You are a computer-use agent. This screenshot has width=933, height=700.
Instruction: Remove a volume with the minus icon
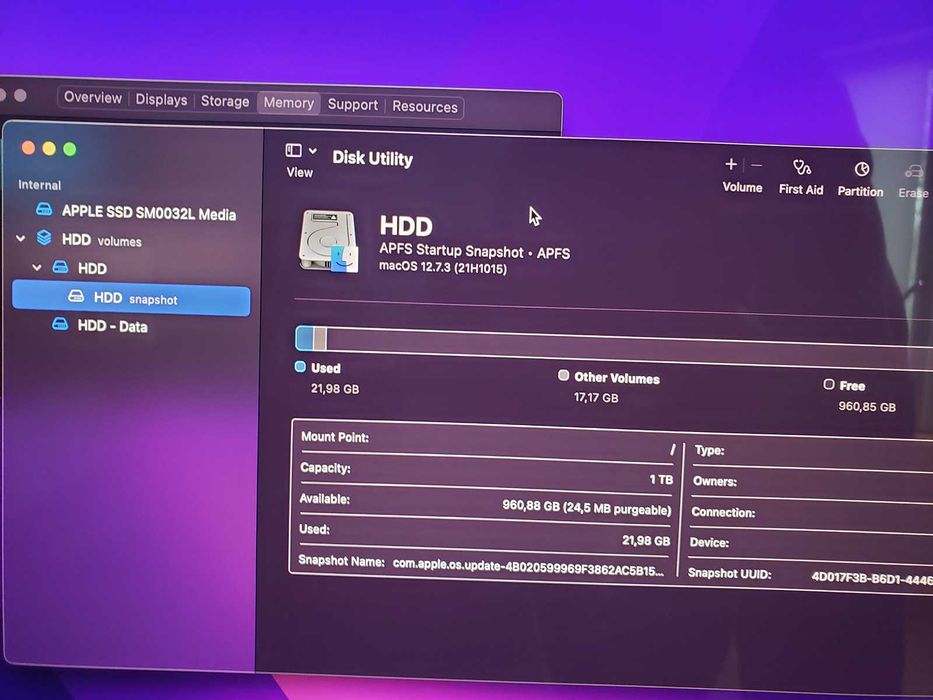click(756, 165)
